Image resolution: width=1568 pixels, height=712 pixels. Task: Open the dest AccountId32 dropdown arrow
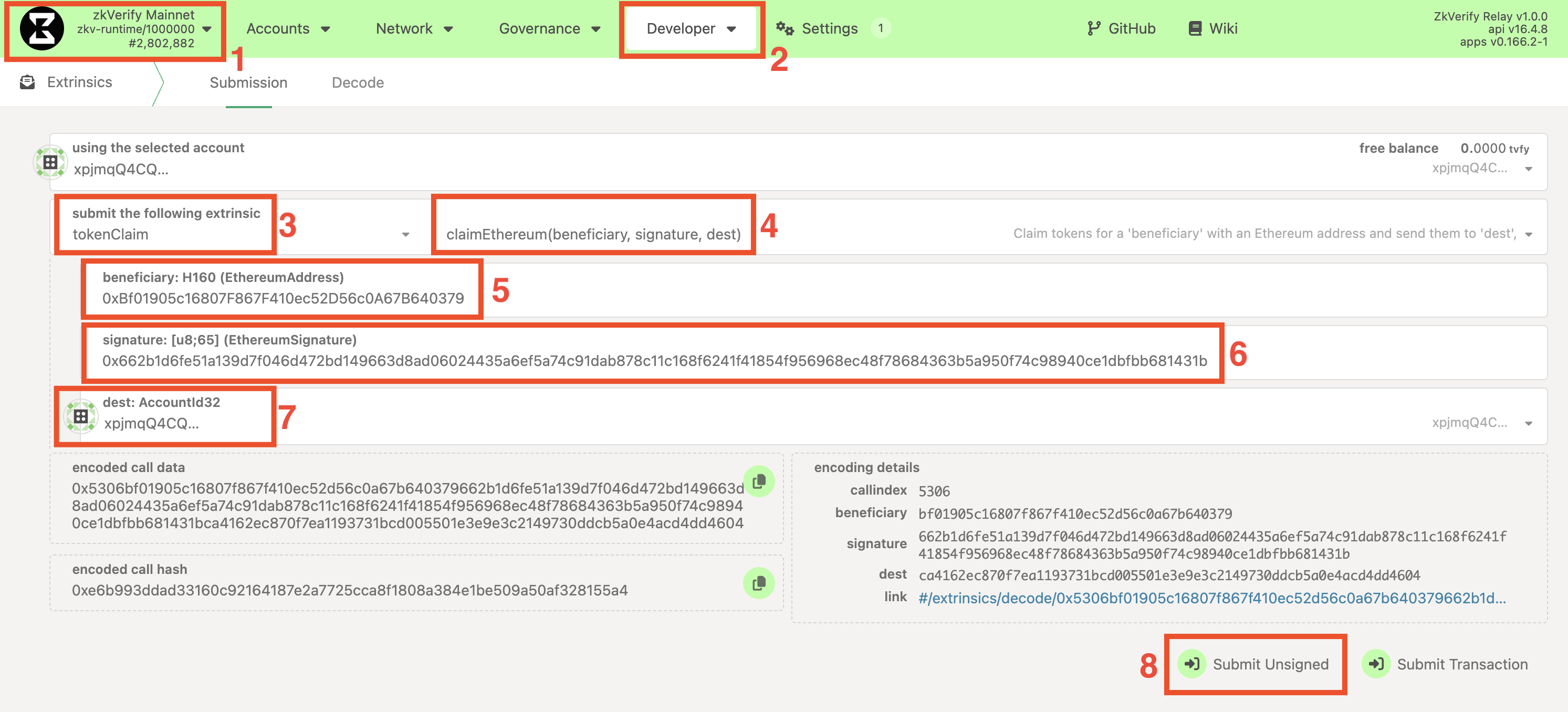point(1529,424)
